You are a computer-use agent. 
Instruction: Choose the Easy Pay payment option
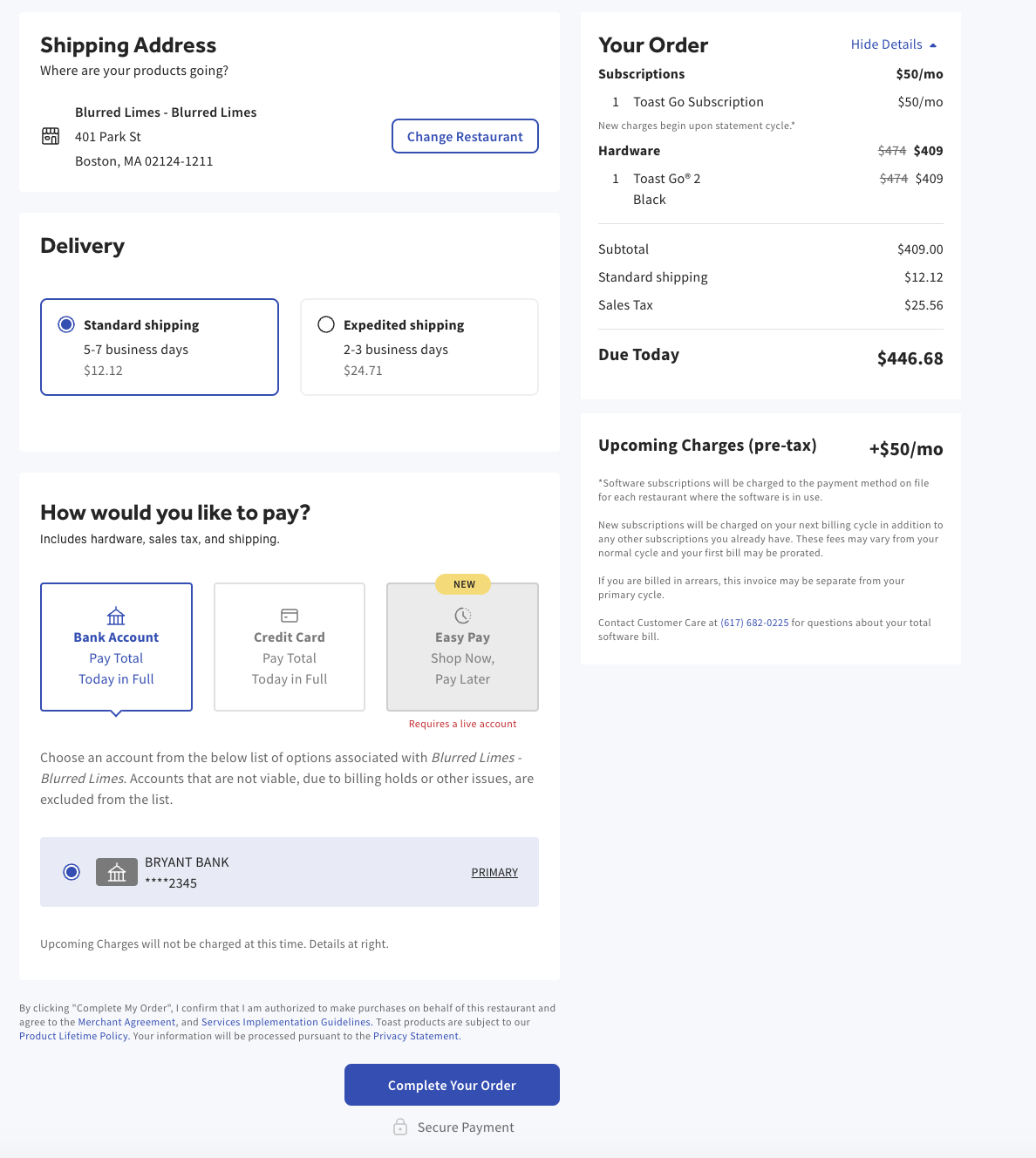click(462, 647)
